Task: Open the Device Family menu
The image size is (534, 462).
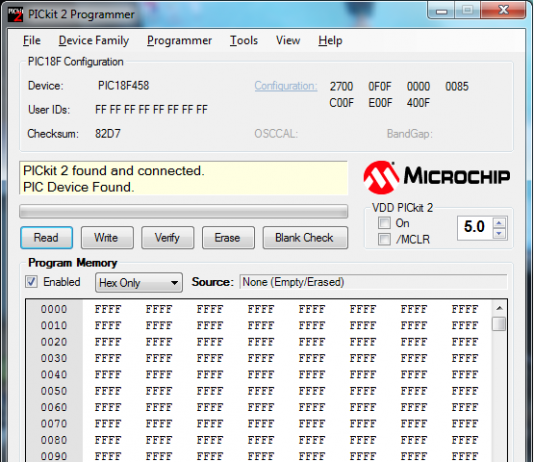Action: point(94,41)
